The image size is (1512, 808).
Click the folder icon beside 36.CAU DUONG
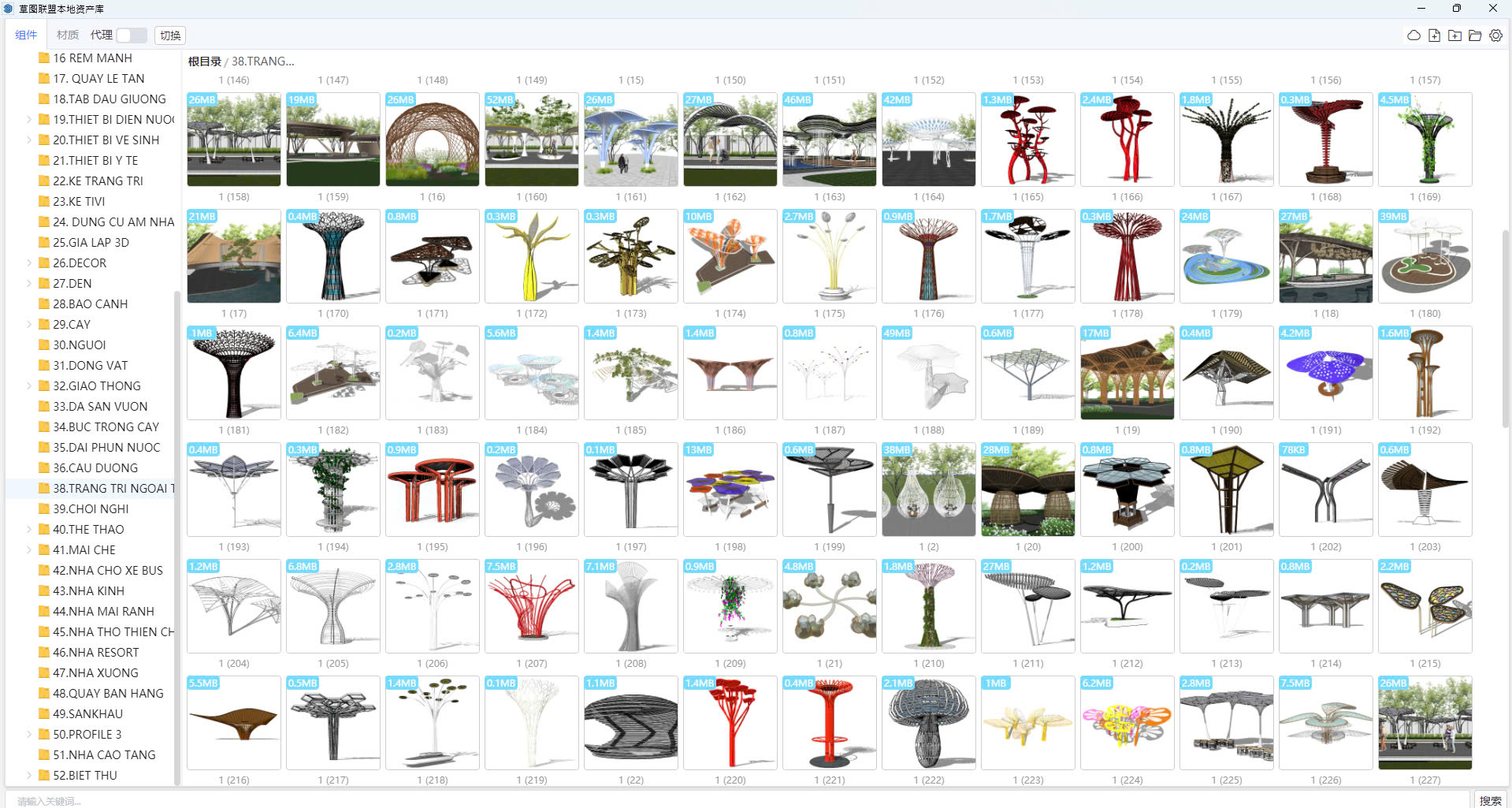coord(44,468)
